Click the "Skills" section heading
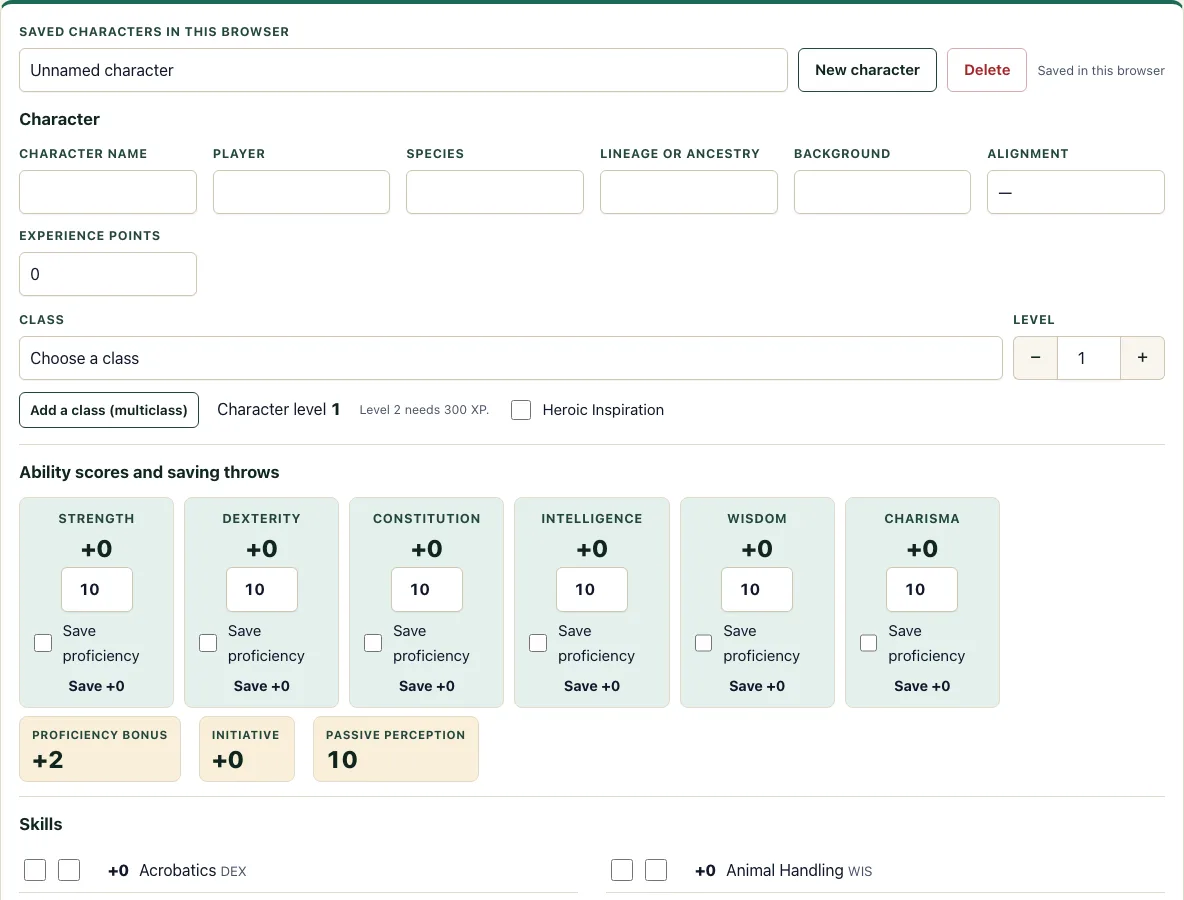The height and width of the screenshot is (900, 1184). point(41,824)
